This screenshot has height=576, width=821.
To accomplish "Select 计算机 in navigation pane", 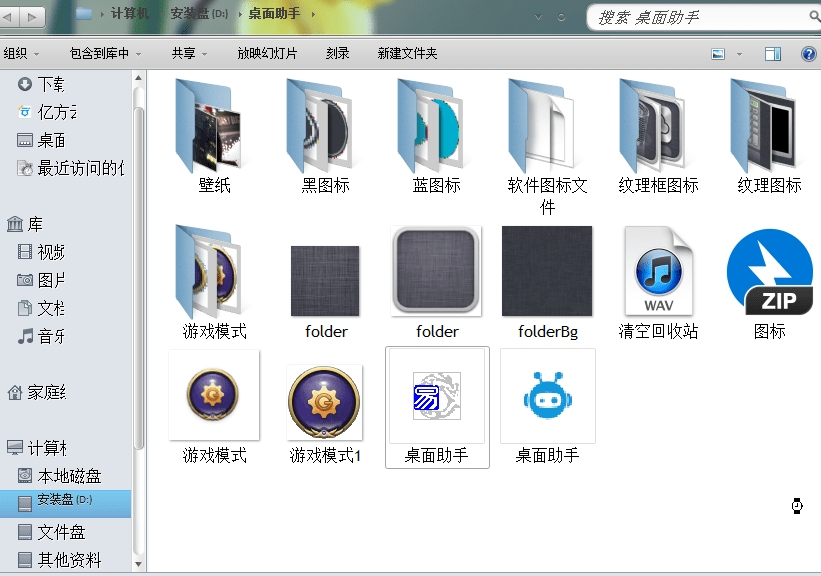I will (36, 448).
